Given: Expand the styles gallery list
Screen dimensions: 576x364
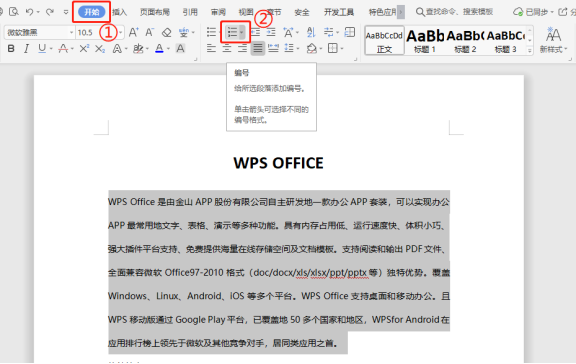Looking at the screenshot, I should click(x=530, y=51).
